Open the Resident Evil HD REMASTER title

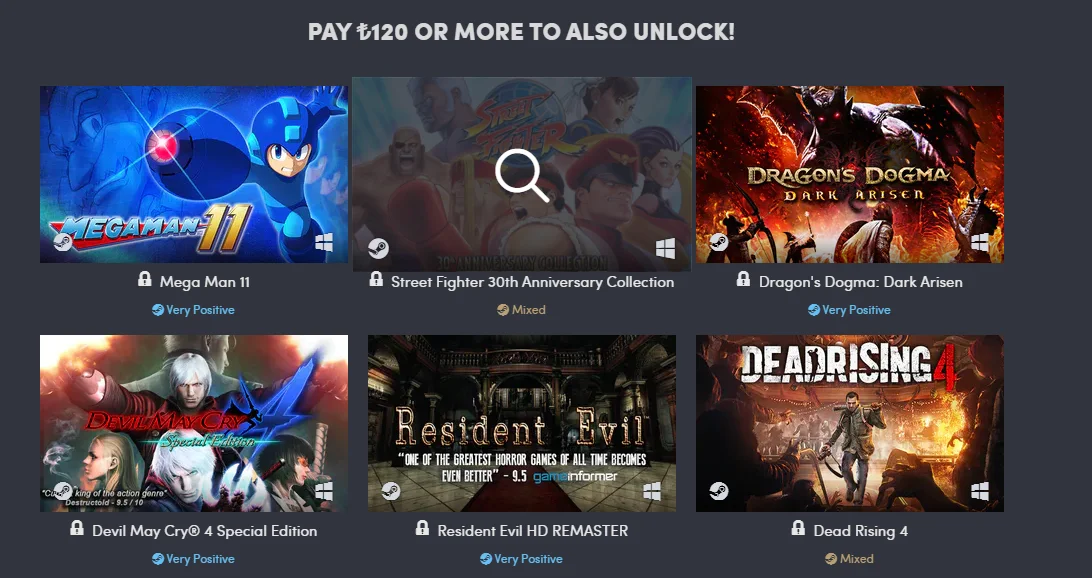532,531
